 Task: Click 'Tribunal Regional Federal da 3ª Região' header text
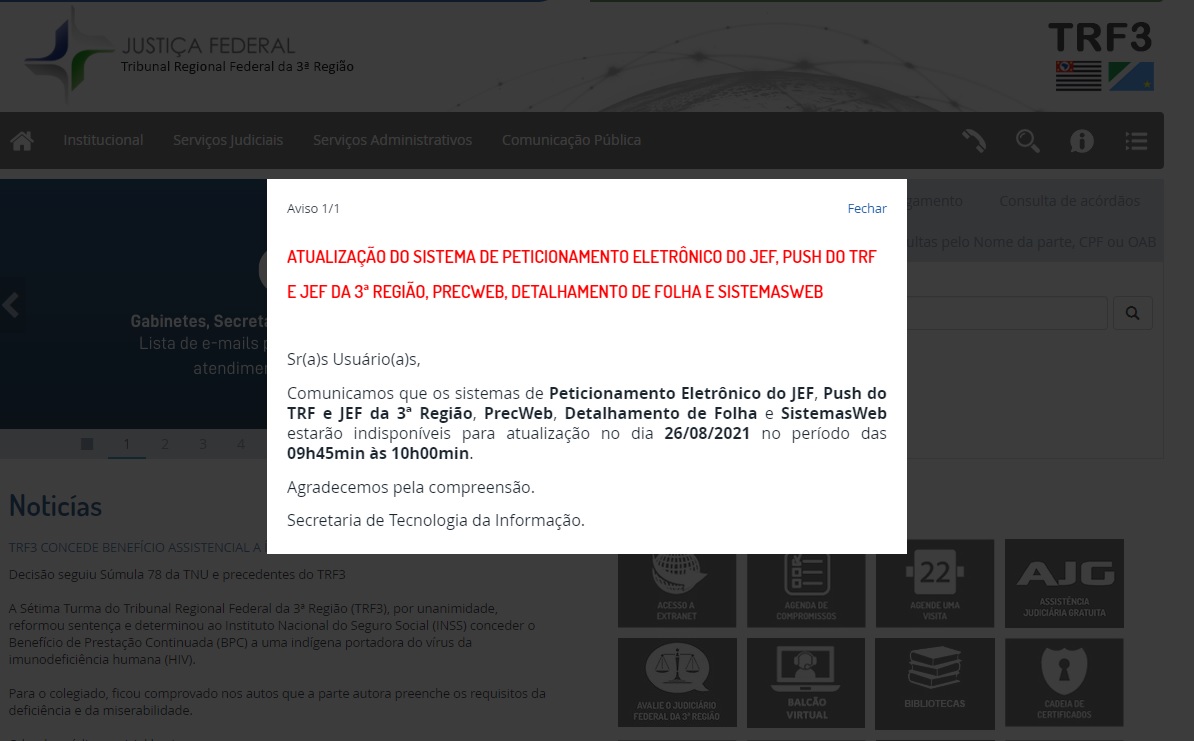point(238,67)
